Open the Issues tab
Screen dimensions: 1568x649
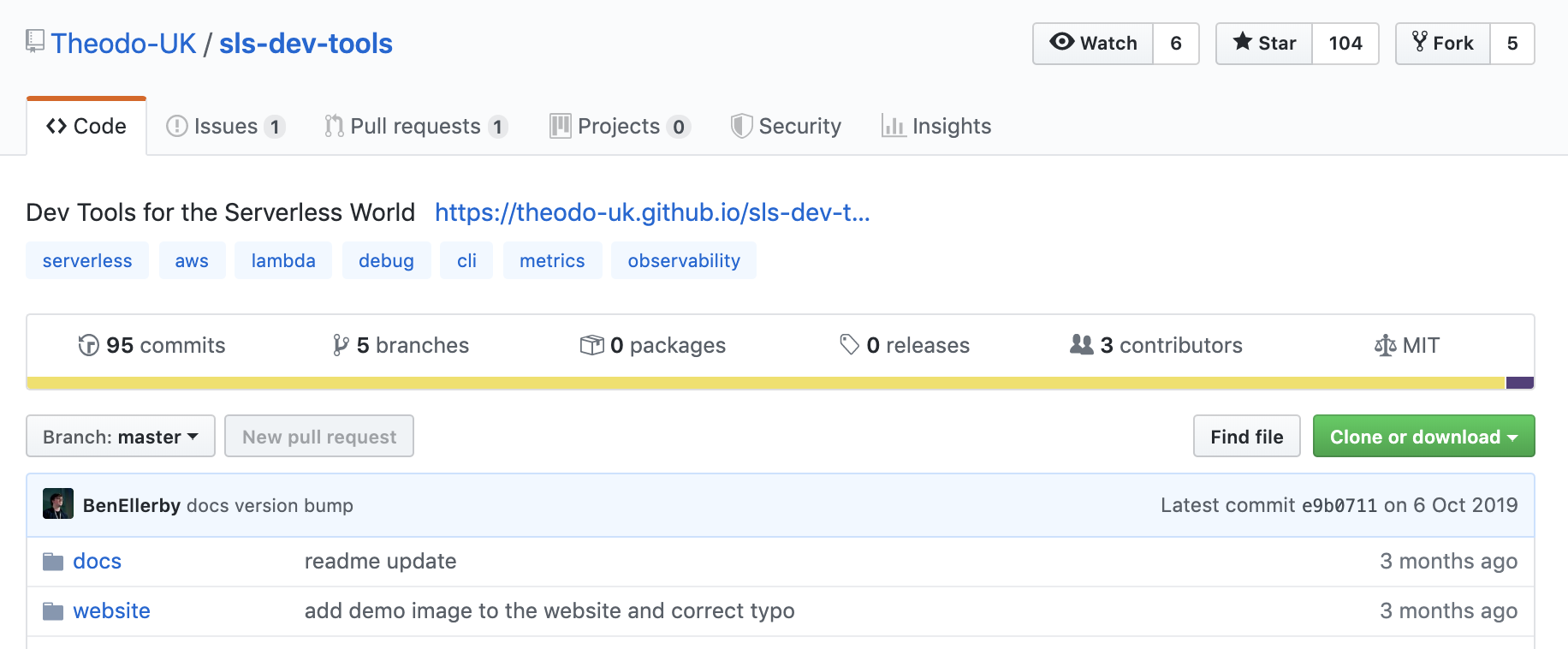(225, 126)
